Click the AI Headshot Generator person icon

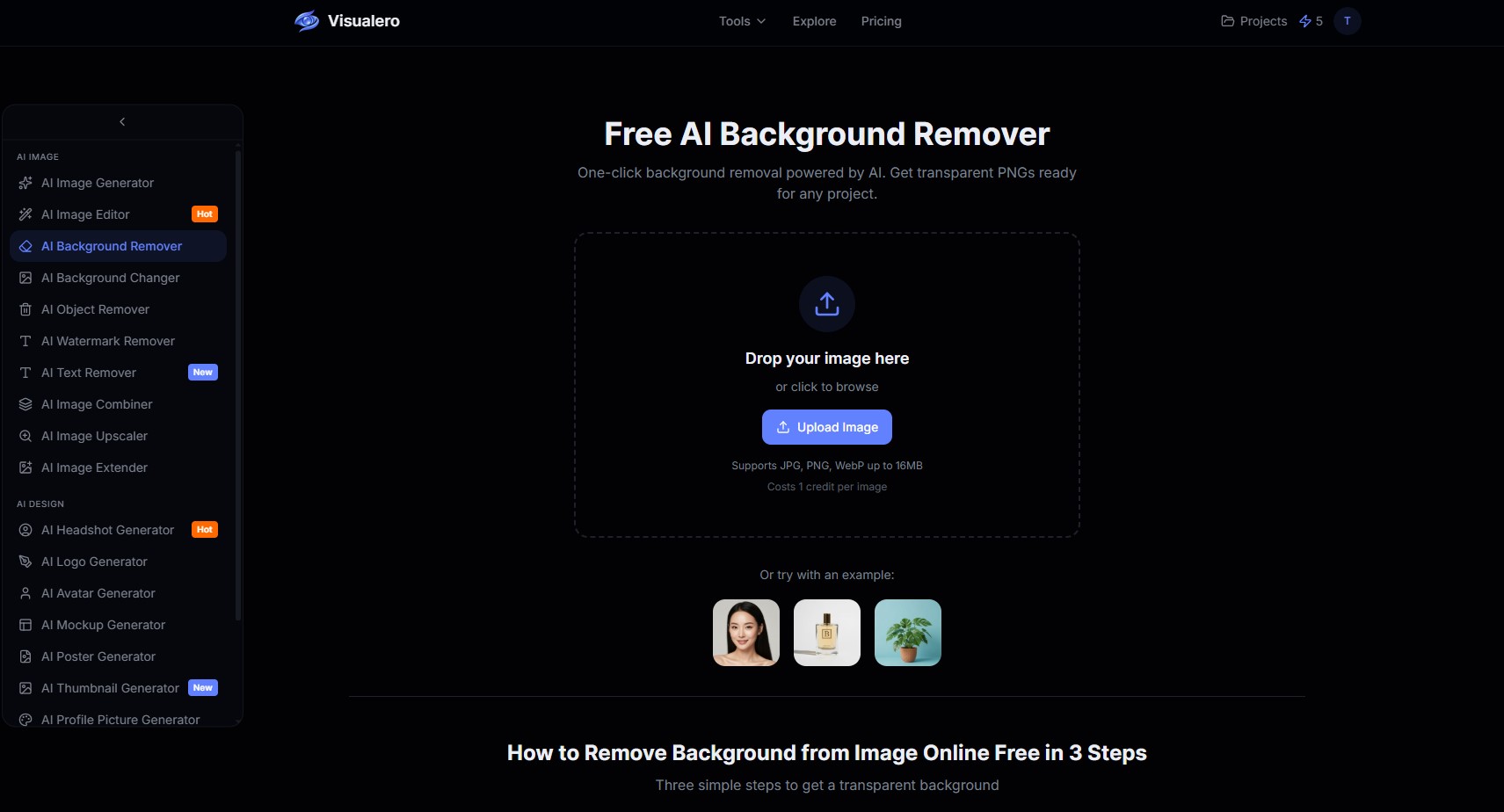click(25, 530)
